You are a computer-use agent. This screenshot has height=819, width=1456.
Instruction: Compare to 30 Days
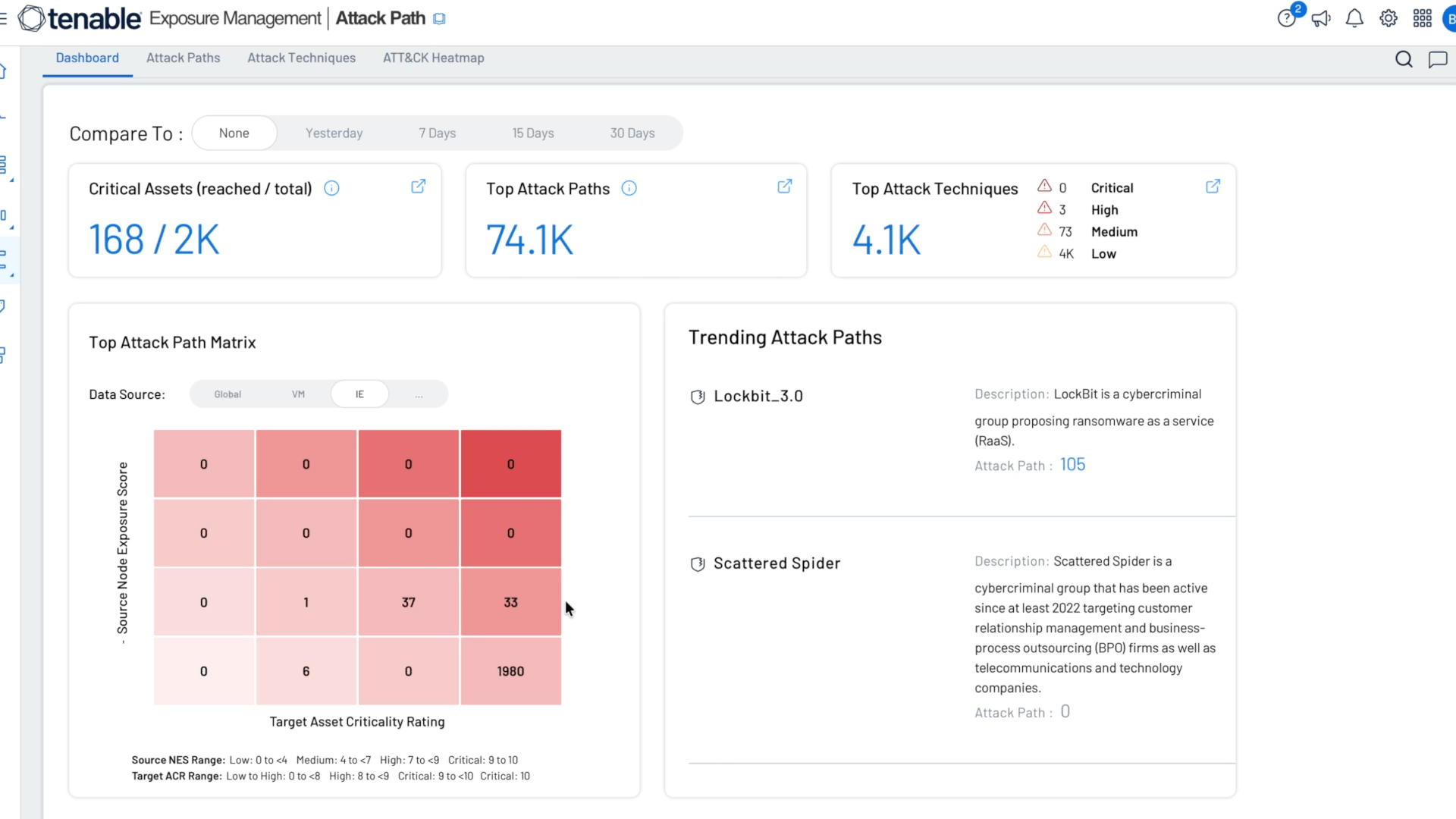pyautogui.click(x=632, y=133)
